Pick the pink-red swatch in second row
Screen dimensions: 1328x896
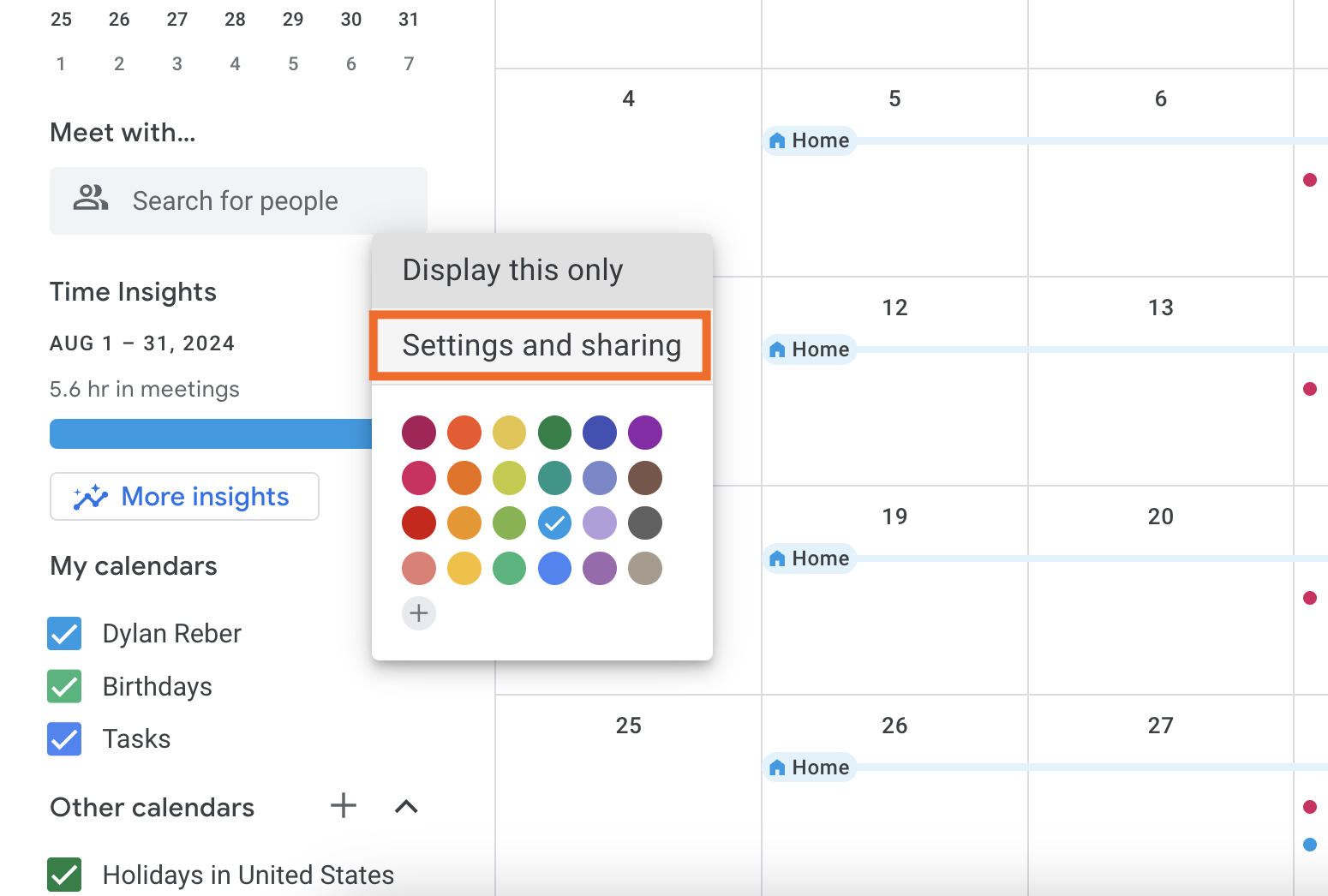(x=419, y=478)
